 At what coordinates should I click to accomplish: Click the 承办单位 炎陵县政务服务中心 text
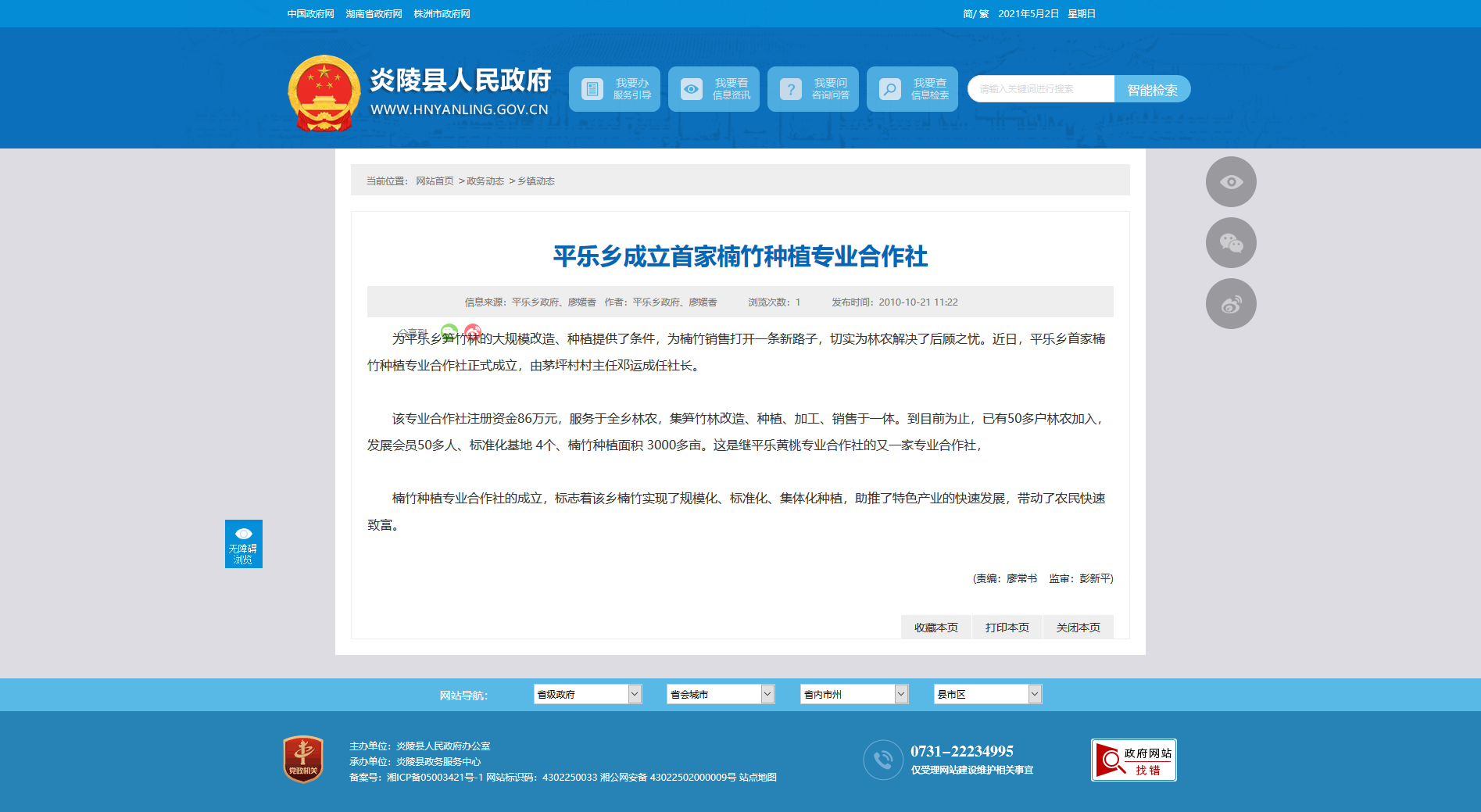pos(415,762)
